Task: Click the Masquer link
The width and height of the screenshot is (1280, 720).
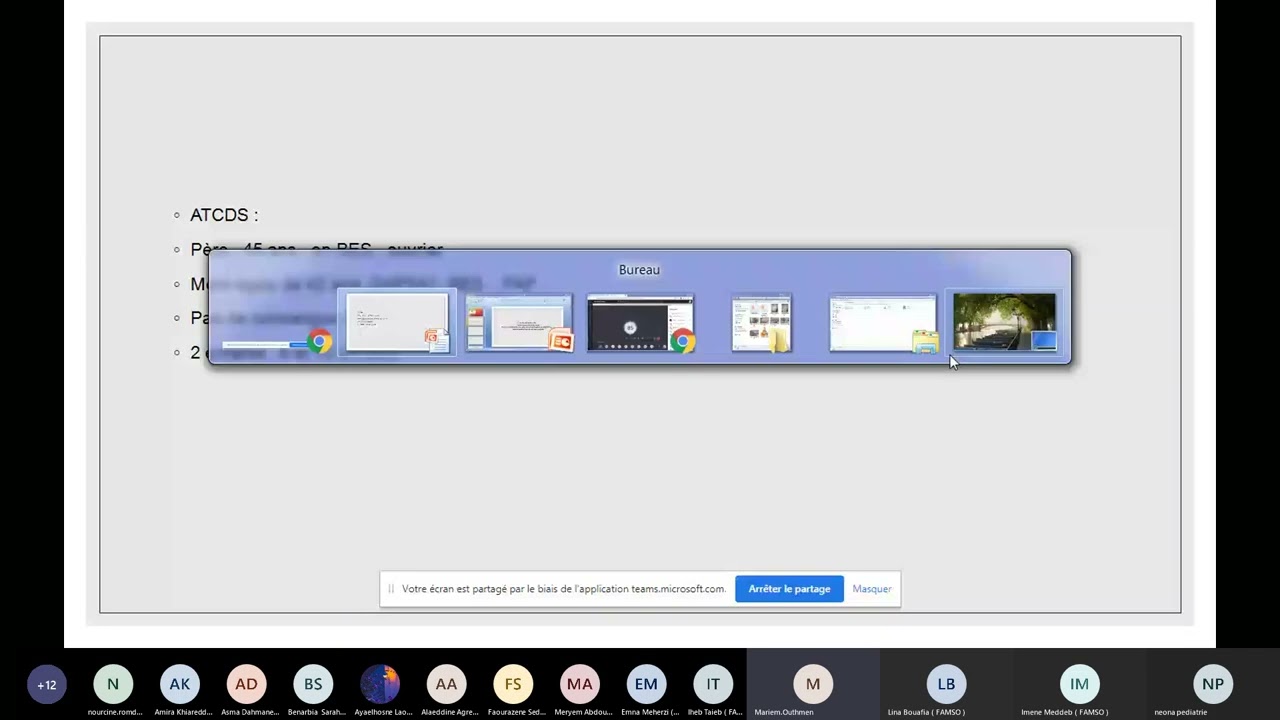Action: pos(872,589)
